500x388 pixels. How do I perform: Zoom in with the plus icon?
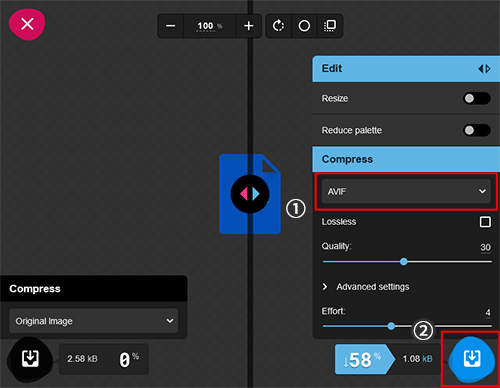248,26
